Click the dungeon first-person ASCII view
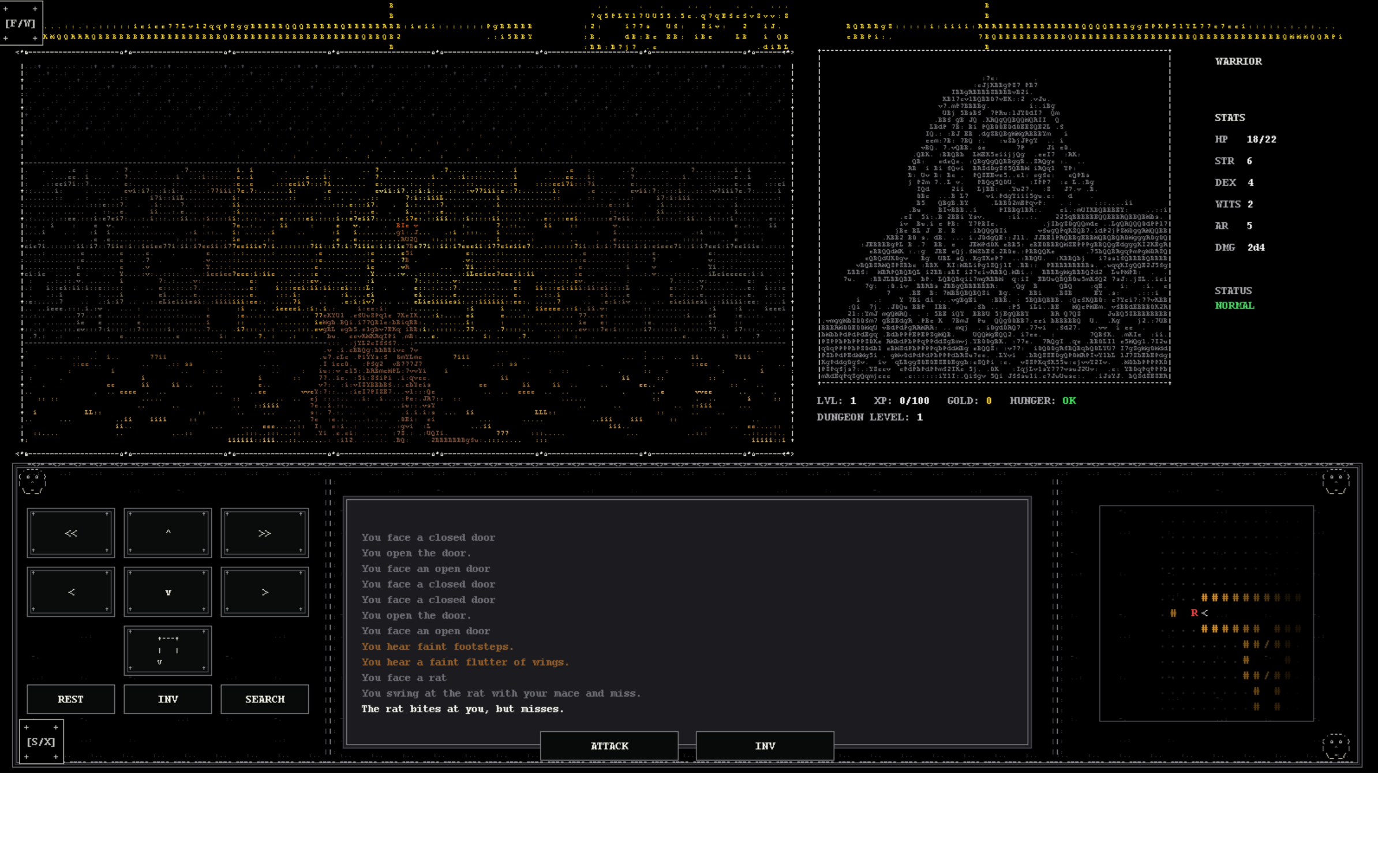 407,253
